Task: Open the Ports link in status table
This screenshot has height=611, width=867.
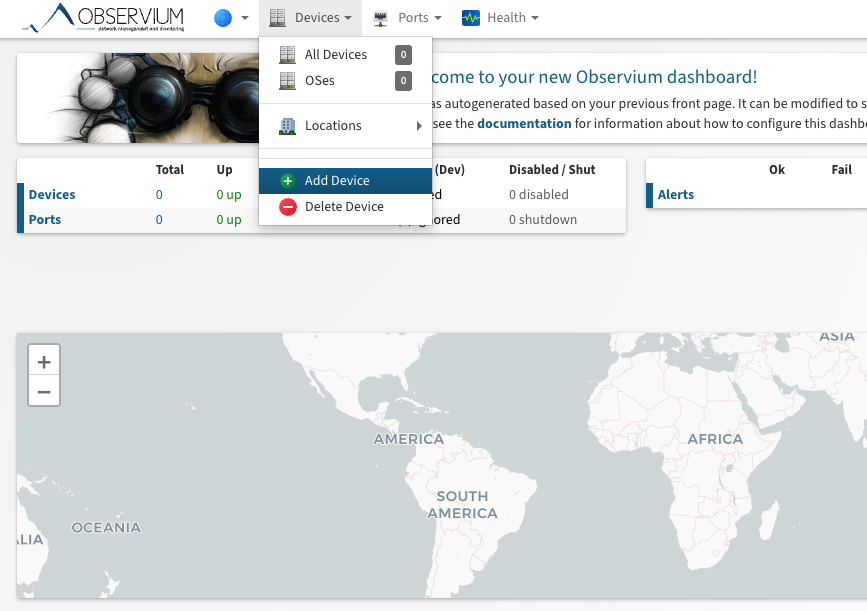Action: [x=45, y=220]
